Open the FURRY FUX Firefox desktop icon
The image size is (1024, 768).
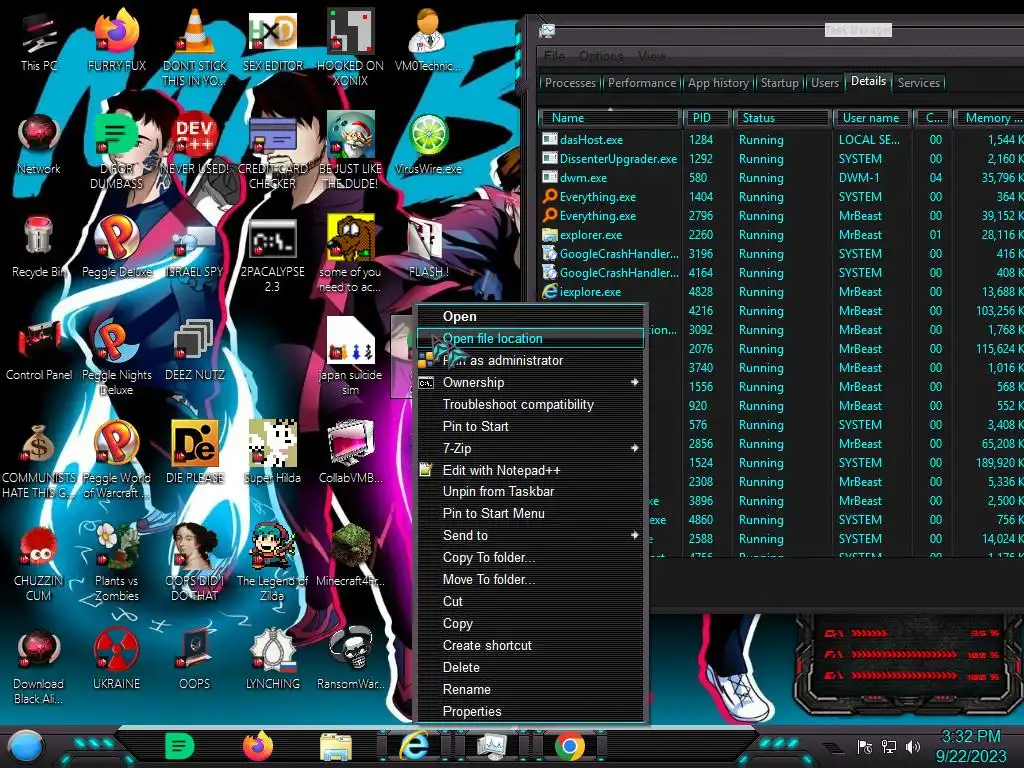(x=116, y=40)
